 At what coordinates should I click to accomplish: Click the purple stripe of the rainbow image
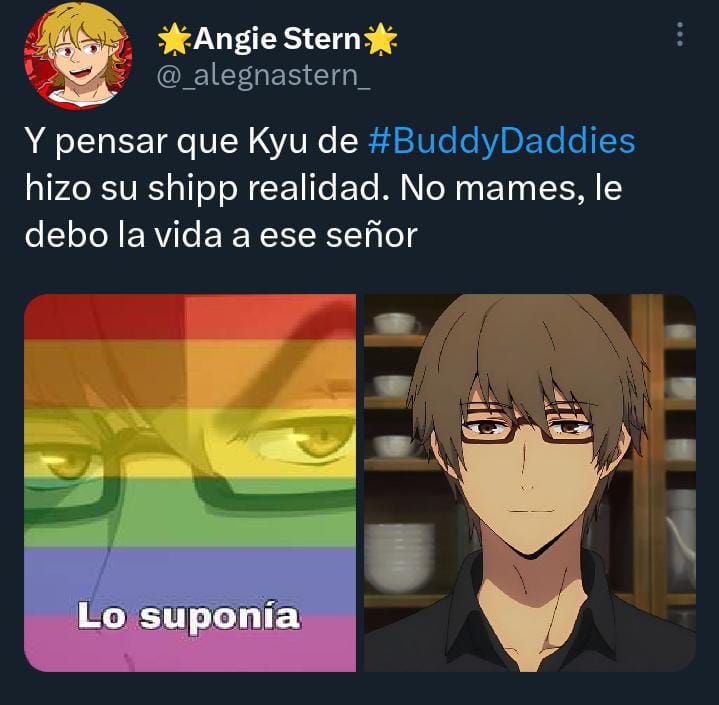click(x=190, y=642)
